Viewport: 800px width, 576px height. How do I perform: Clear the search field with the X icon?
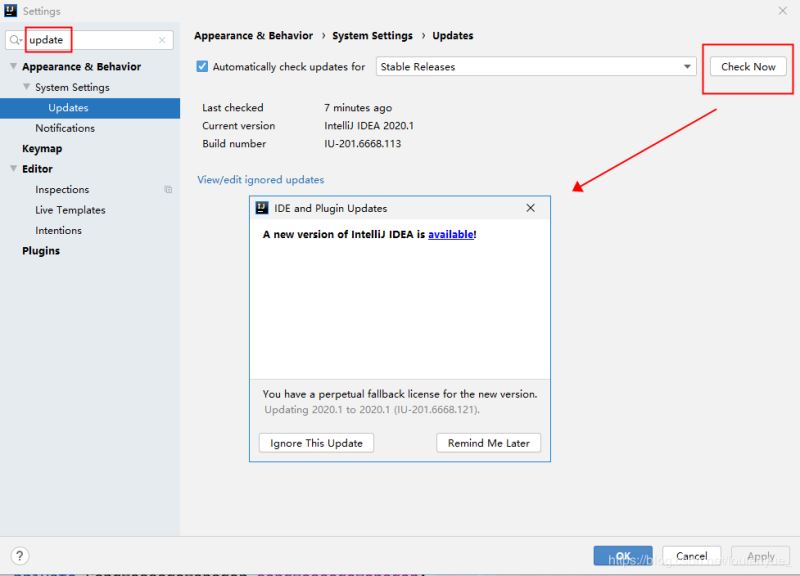(162, 40)
